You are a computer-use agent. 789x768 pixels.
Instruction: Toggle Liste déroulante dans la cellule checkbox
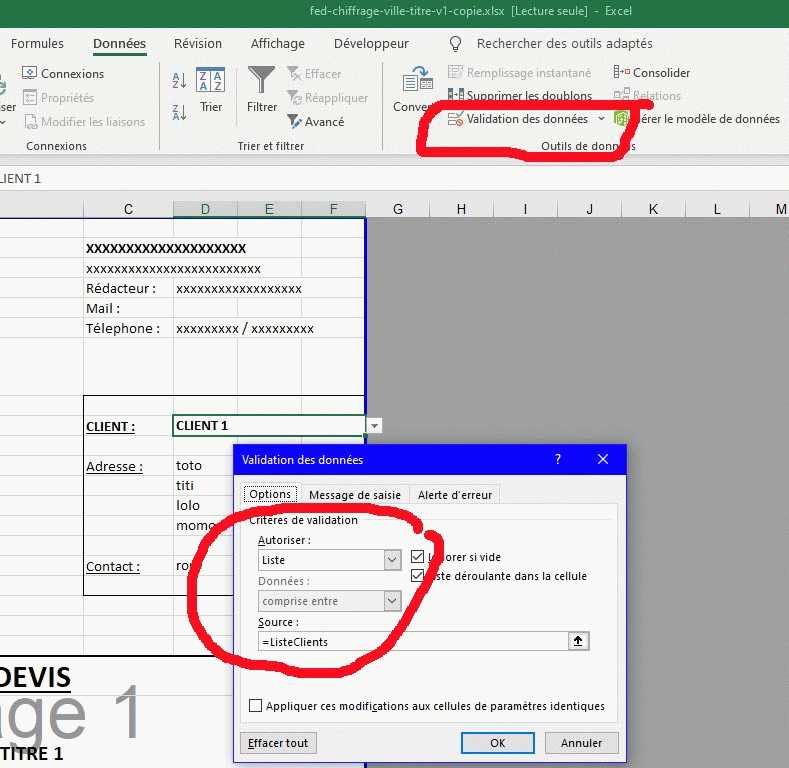[x=418, y=576]
